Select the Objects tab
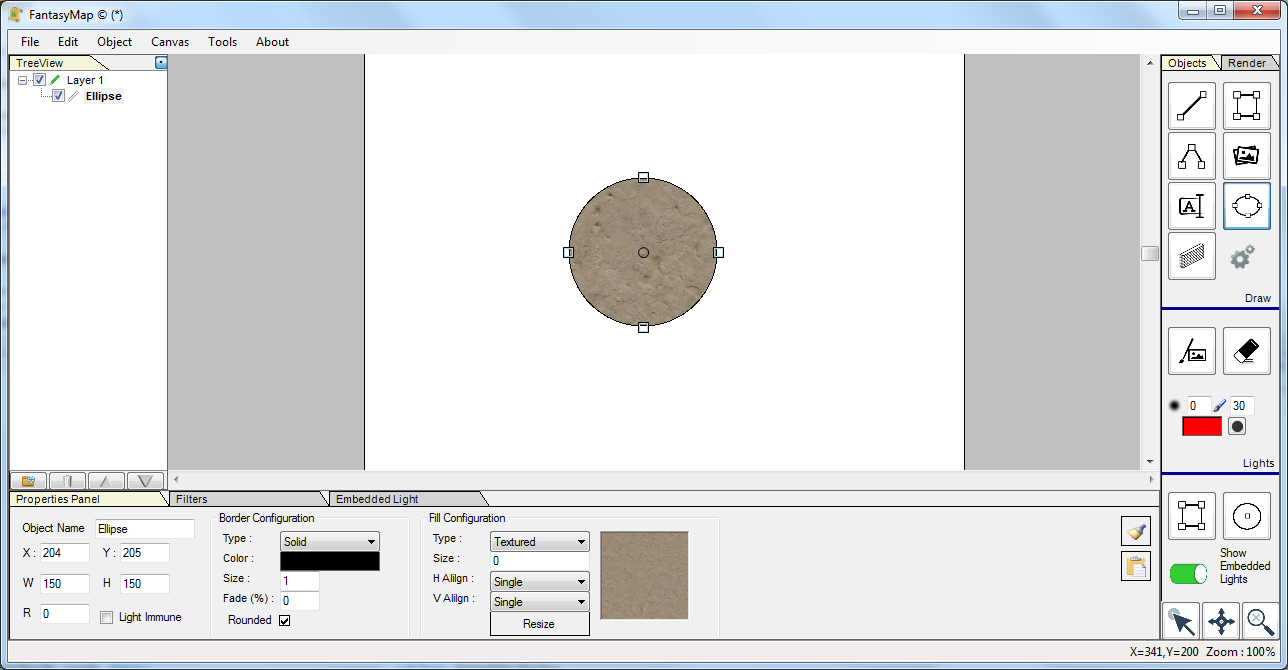This screenshot has width=1288, height=670. 1188,63
